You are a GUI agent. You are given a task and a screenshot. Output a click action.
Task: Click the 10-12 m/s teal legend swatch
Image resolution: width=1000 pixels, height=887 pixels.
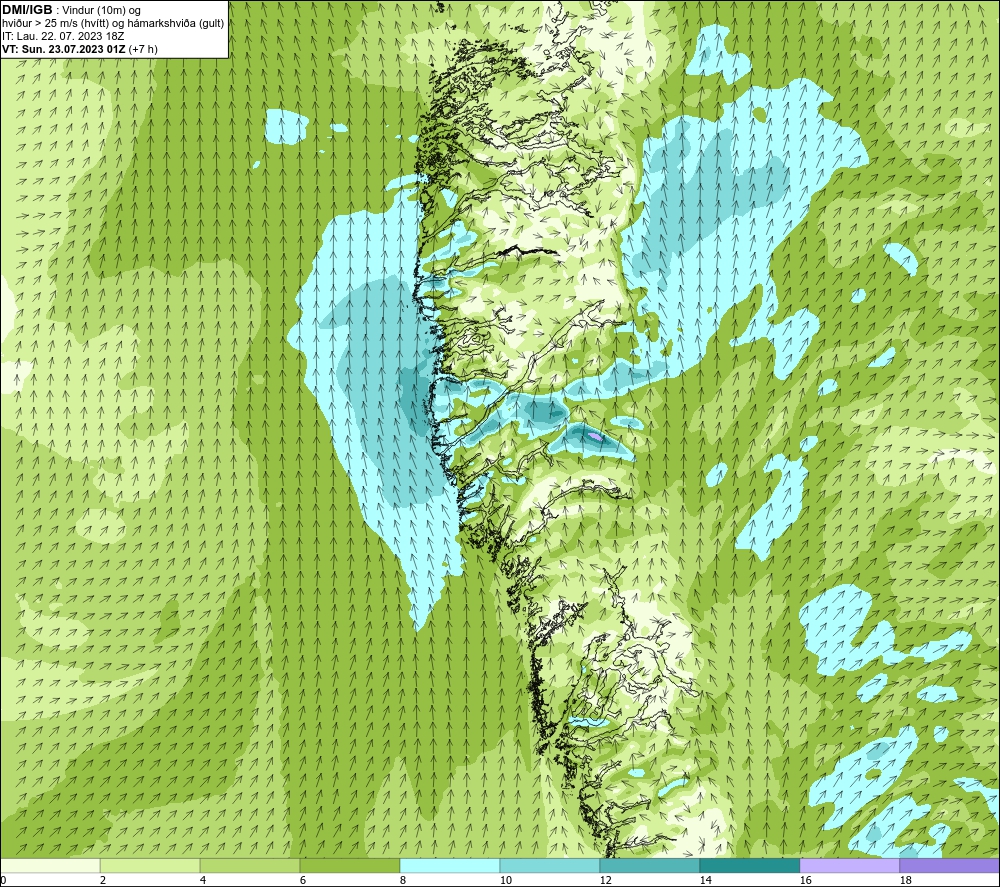pyautogui.click(x=550, y=865)
